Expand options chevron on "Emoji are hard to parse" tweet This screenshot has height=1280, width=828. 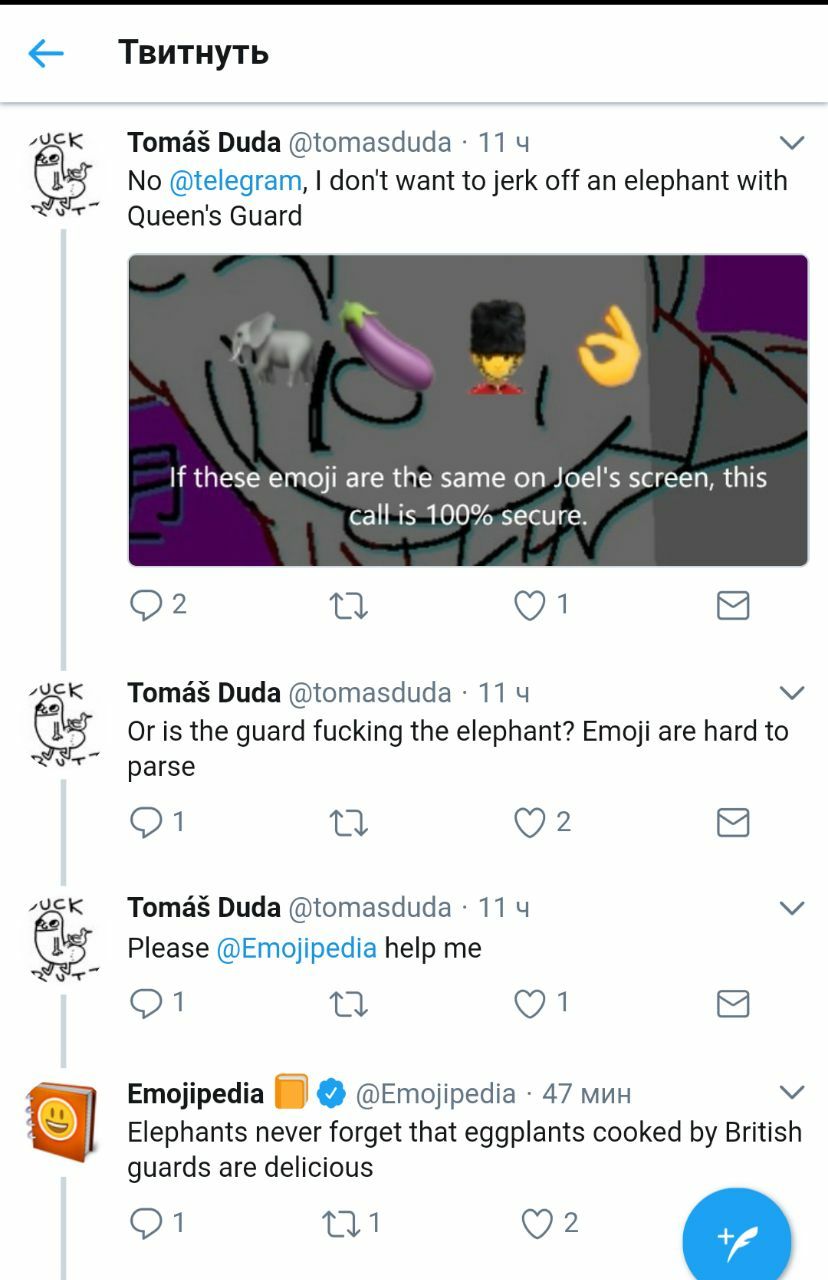point(792,693)
